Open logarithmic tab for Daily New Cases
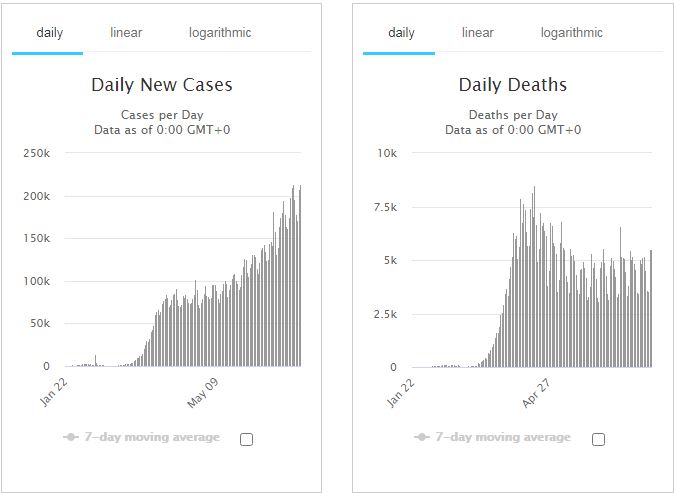The image size is (674, 493). pyautogui.click(x=220, y=33)
